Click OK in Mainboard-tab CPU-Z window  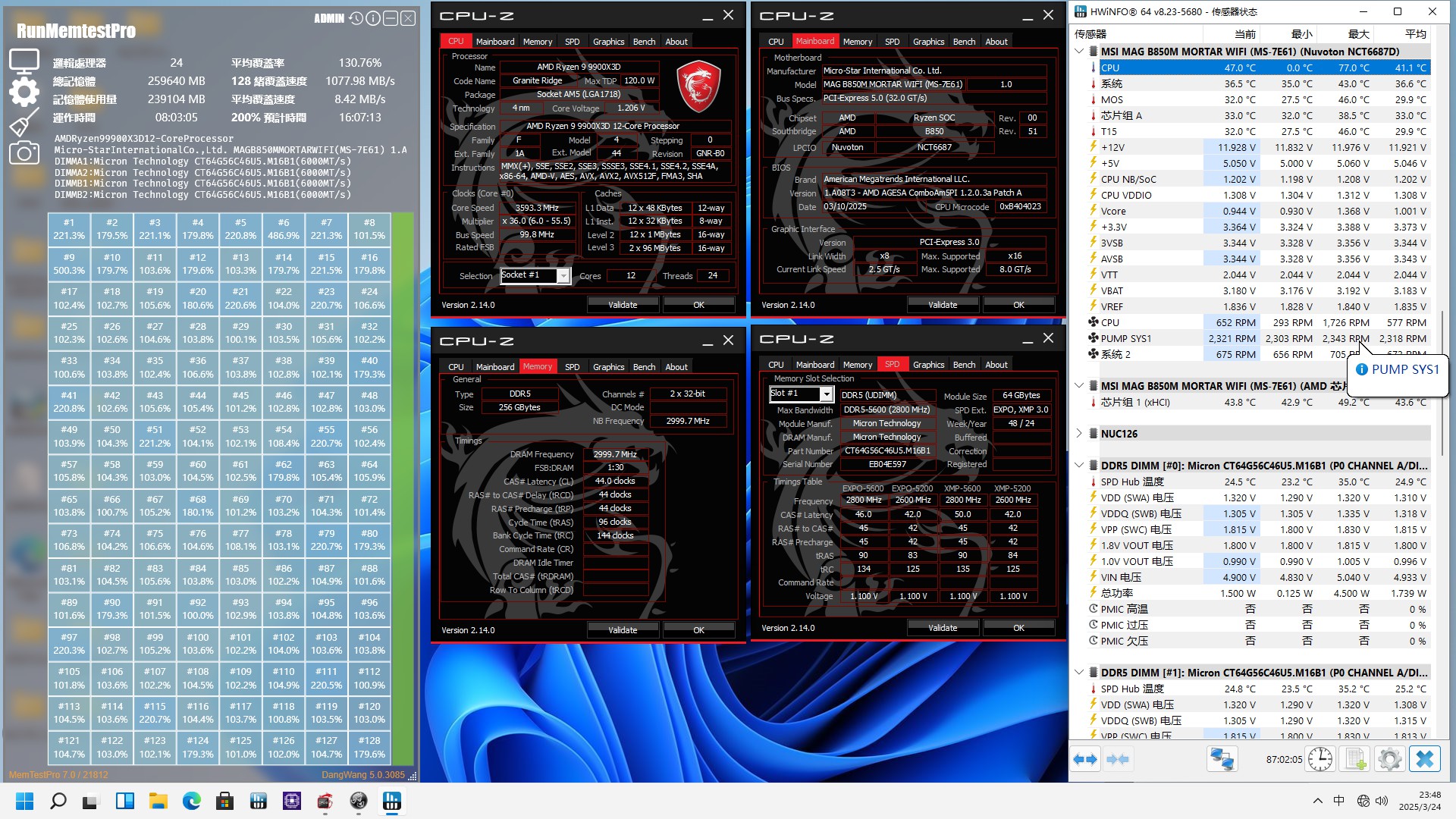click(x=1018, y=305)
